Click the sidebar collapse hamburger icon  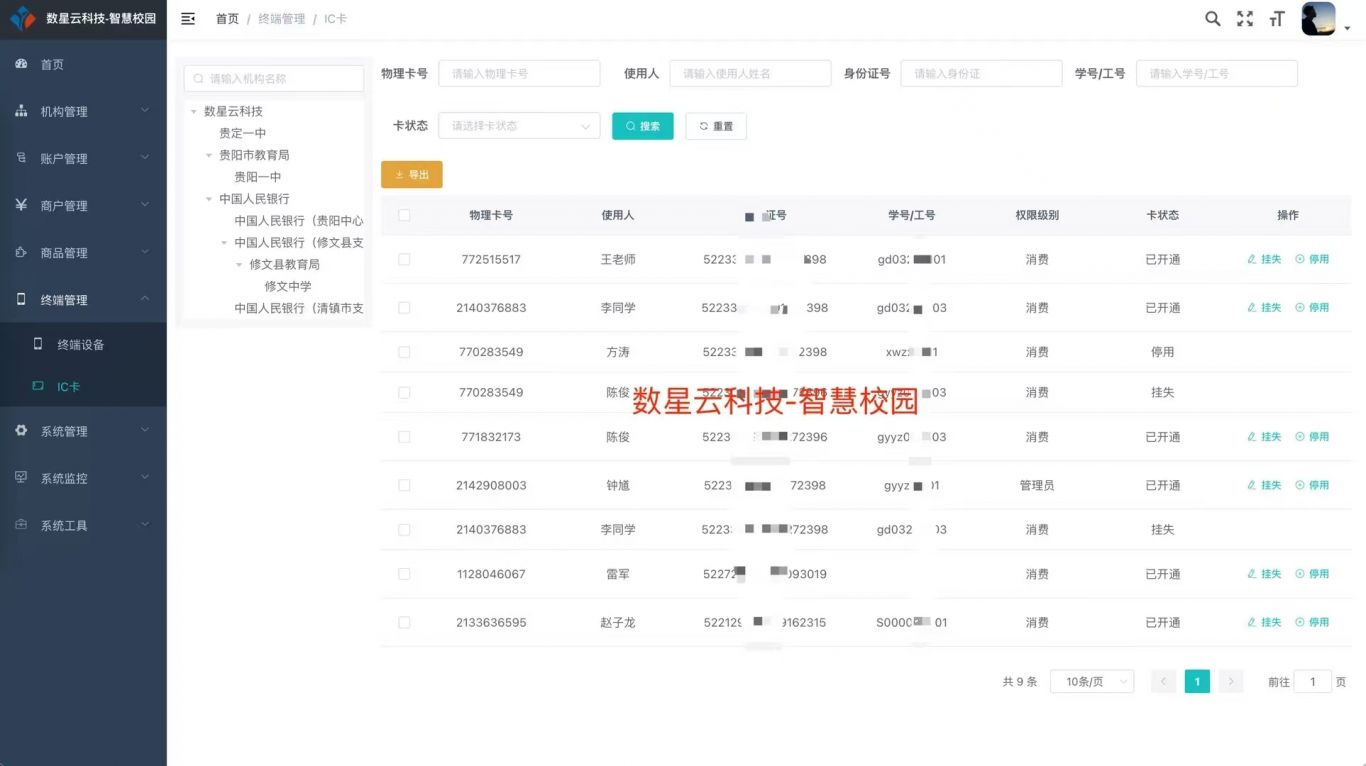tap(188, 18)
